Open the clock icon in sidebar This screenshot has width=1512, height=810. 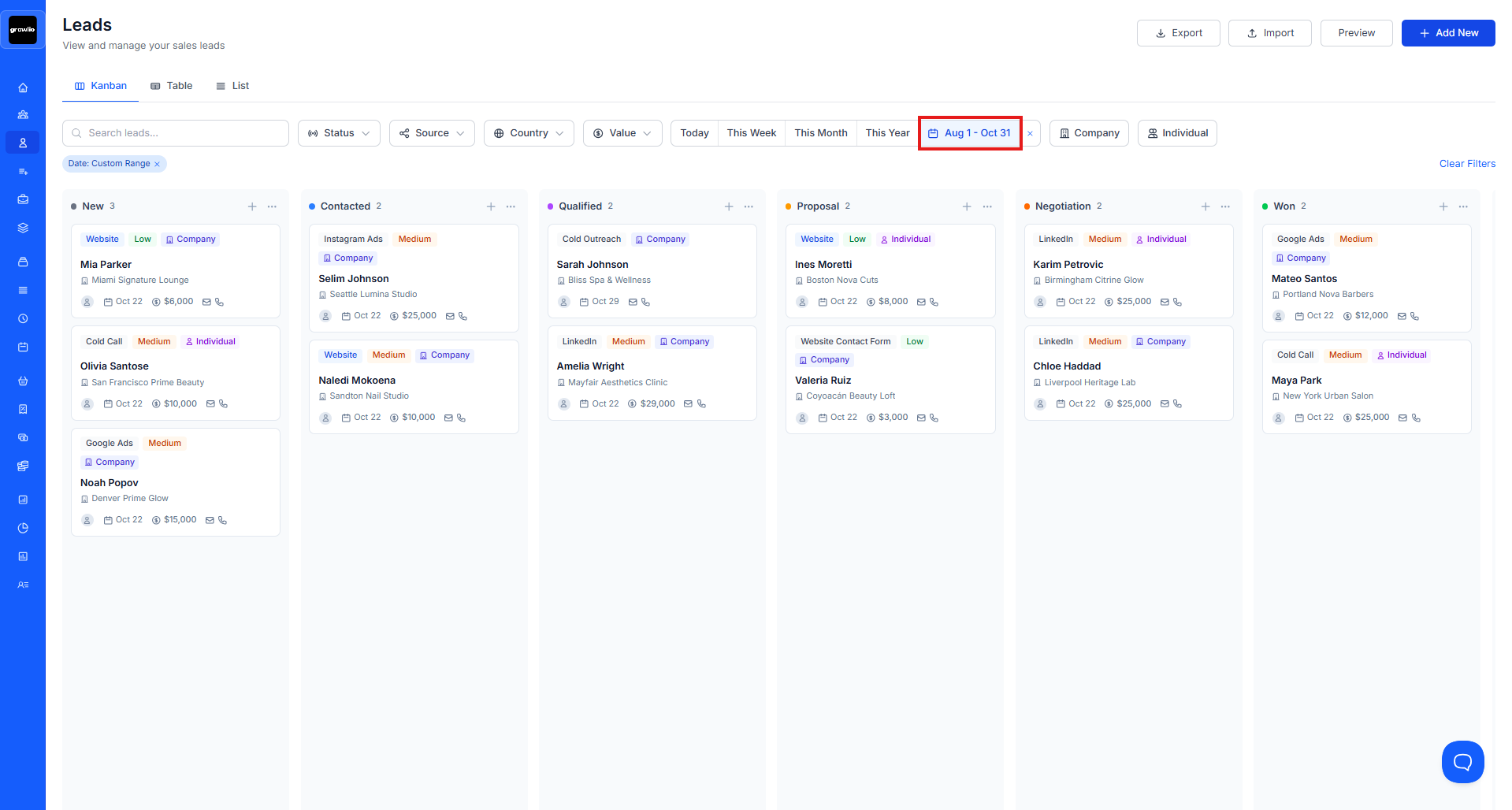click(x=23, y=319)
